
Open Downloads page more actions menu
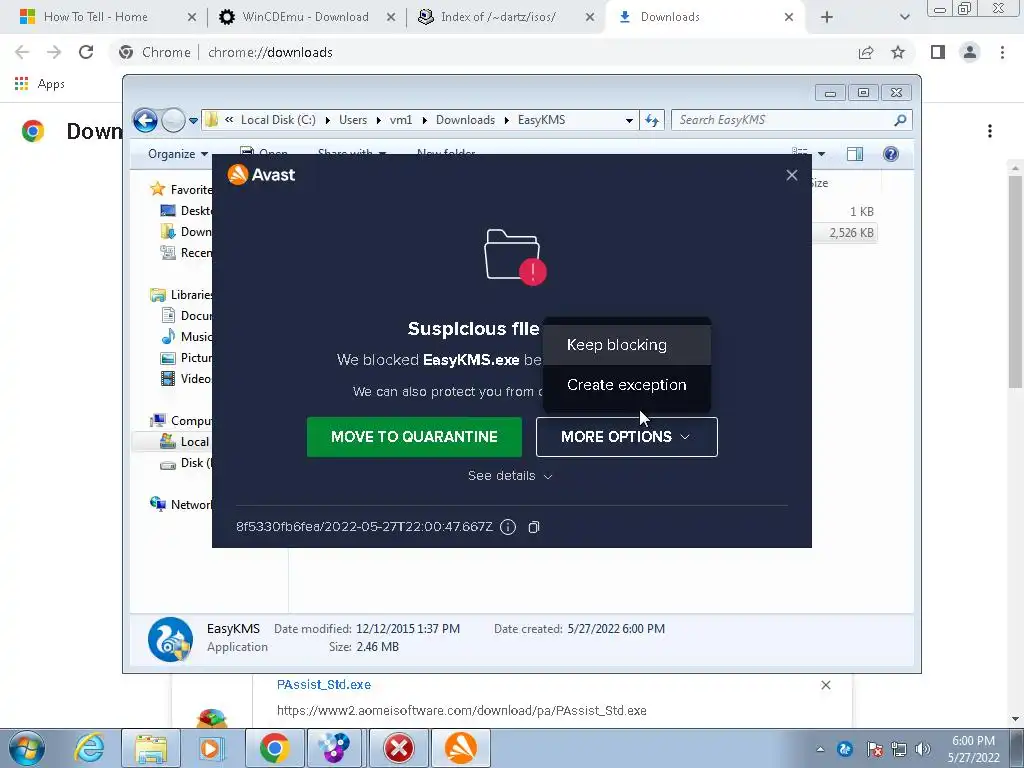click(990, 131)
